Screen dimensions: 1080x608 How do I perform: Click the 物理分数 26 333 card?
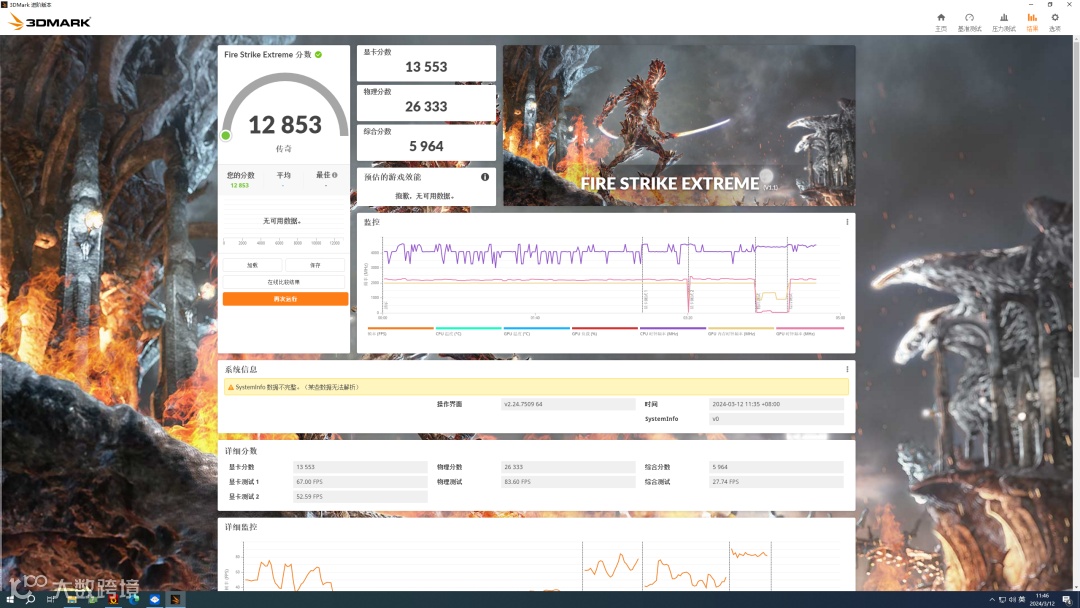coord(426,103)
